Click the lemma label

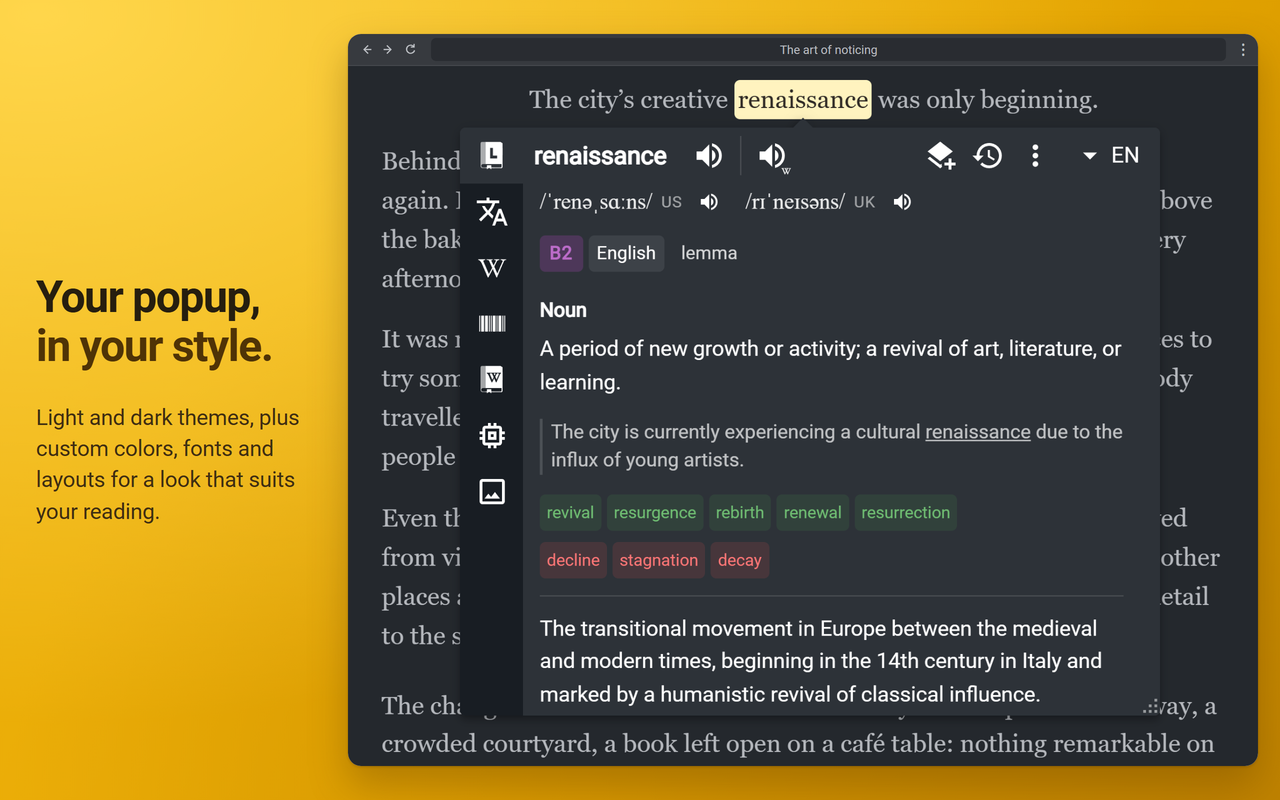point(709,253)
